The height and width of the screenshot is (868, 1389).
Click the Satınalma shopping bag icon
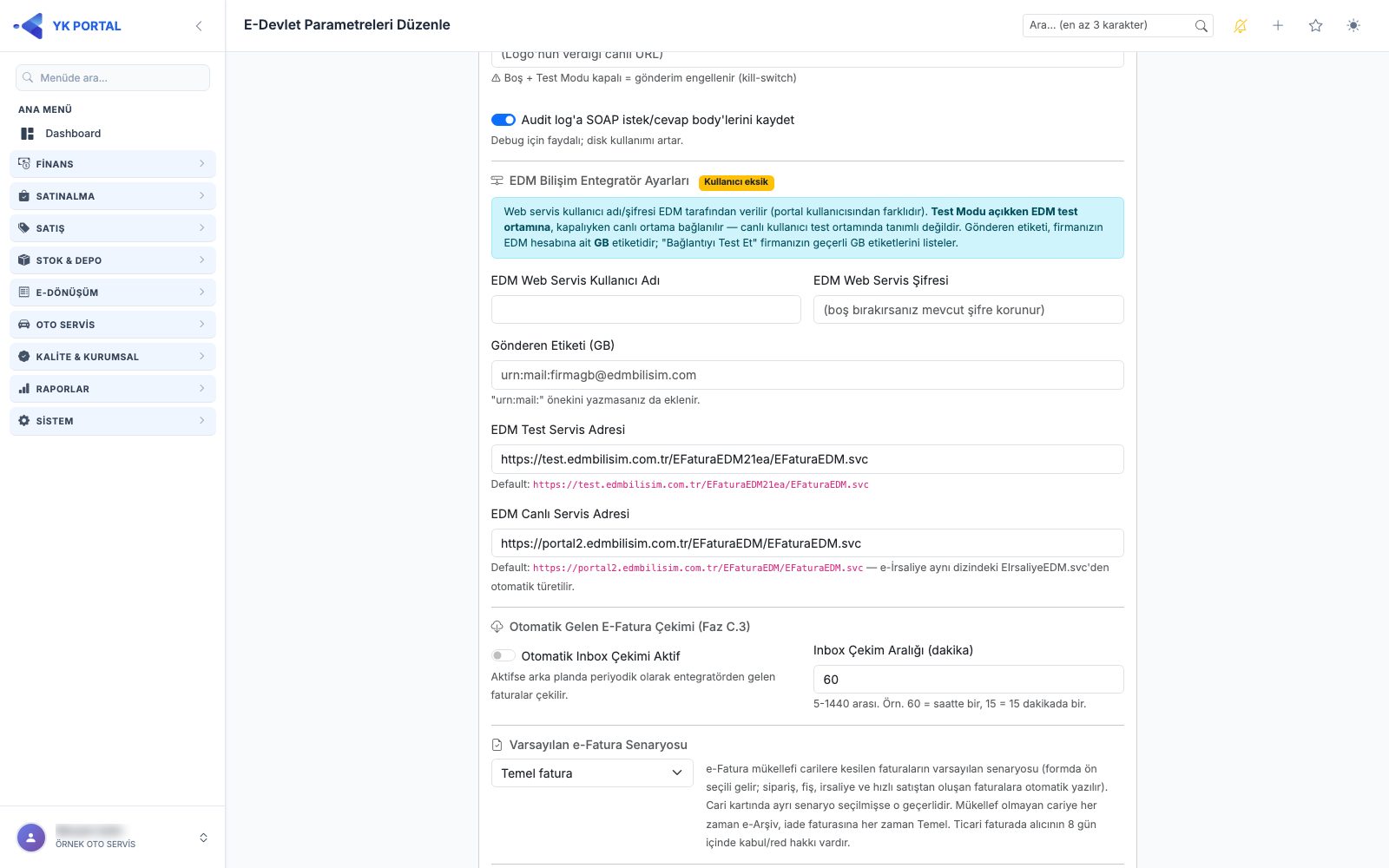24,195
